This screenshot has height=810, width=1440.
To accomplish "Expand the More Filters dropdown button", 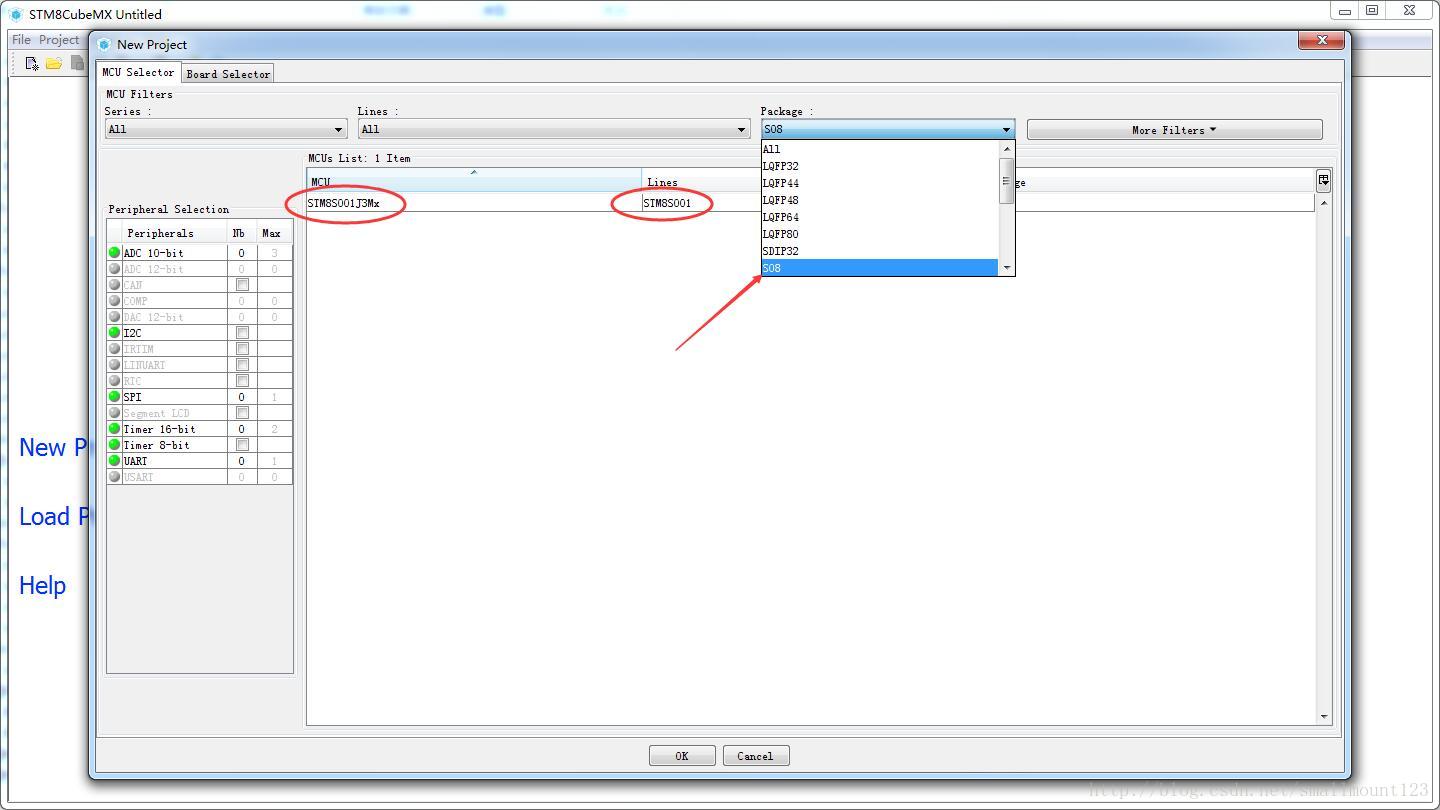I will click(1174, 130).
